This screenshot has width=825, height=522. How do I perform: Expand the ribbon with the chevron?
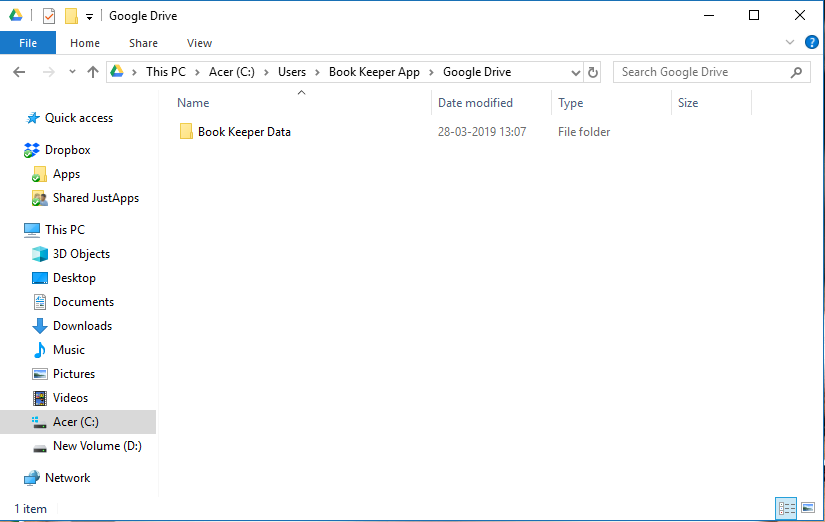coord(790,42)
